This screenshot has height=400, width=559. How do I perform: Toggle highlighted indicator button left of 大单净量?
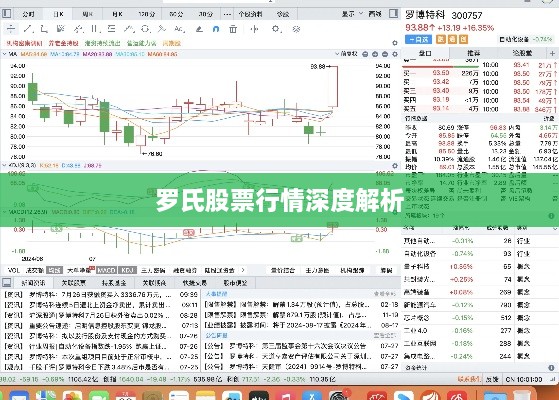[x=54, y=270]
